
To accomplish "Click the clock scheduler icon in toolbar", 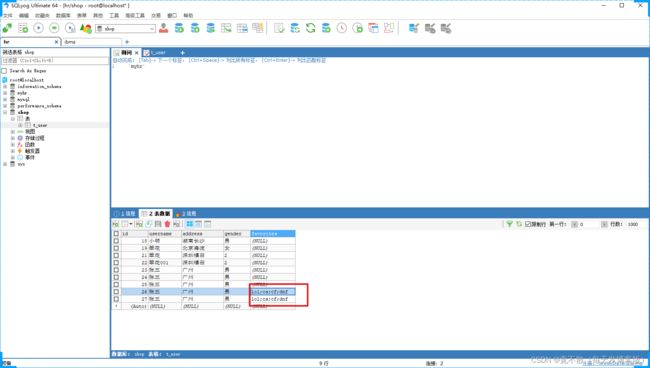I will point(342,28).
